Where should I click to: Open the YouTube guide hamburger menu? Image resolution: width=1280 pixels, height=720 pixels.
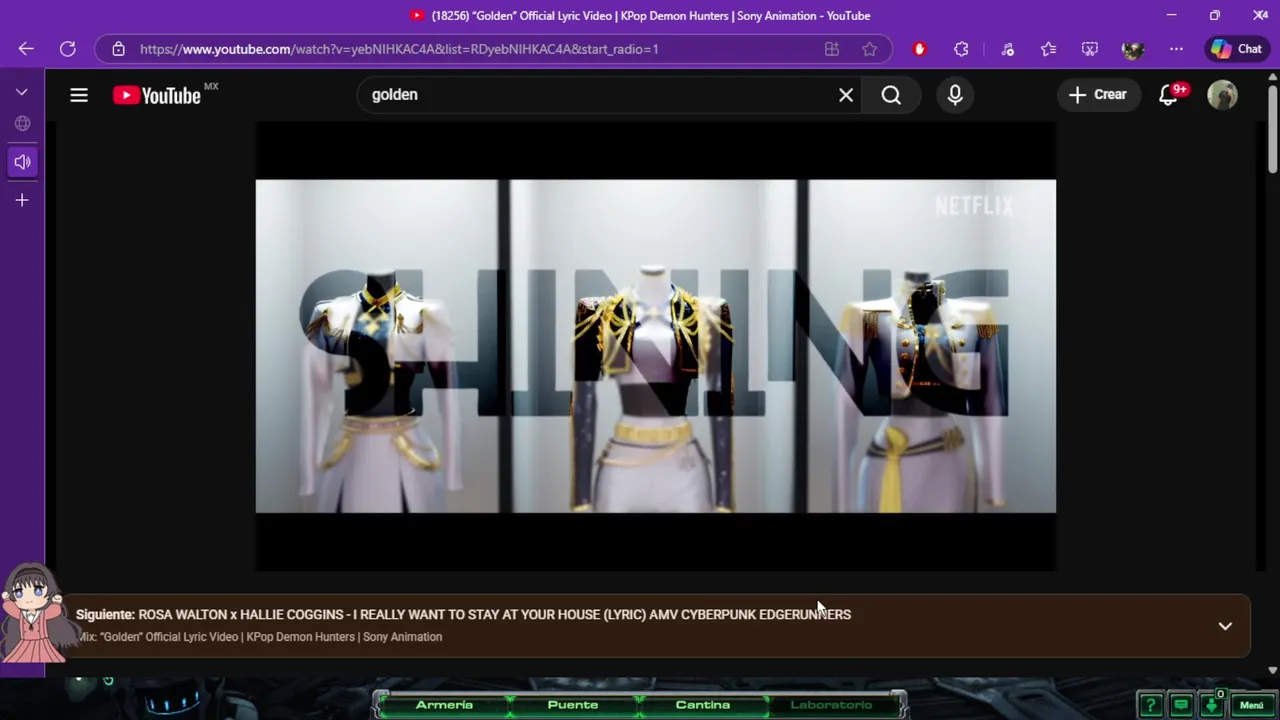[x=79, y=95]
